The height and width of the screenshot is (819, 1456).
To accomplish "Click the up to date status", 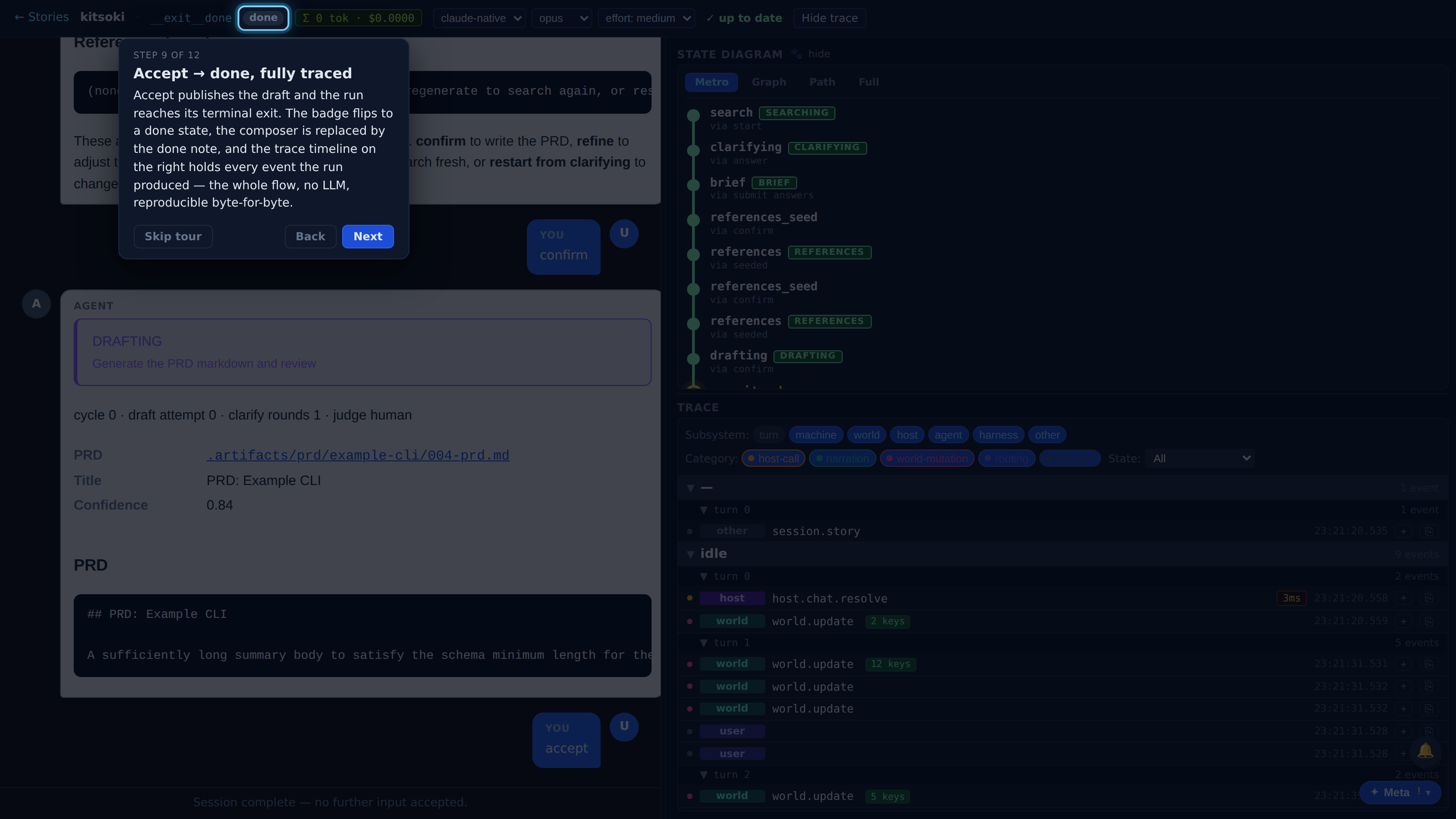I will [x=744, y=18].
